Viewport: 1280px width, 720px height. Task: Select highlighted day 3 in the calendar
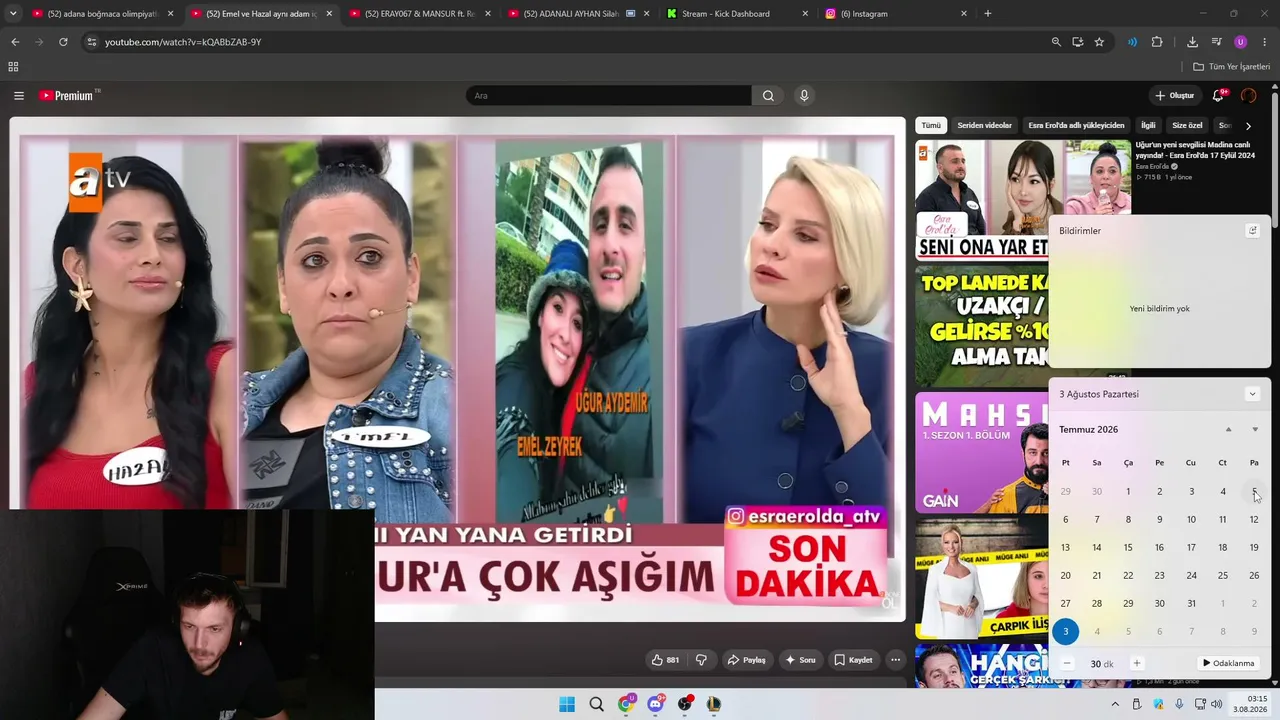coord(1066,631)
